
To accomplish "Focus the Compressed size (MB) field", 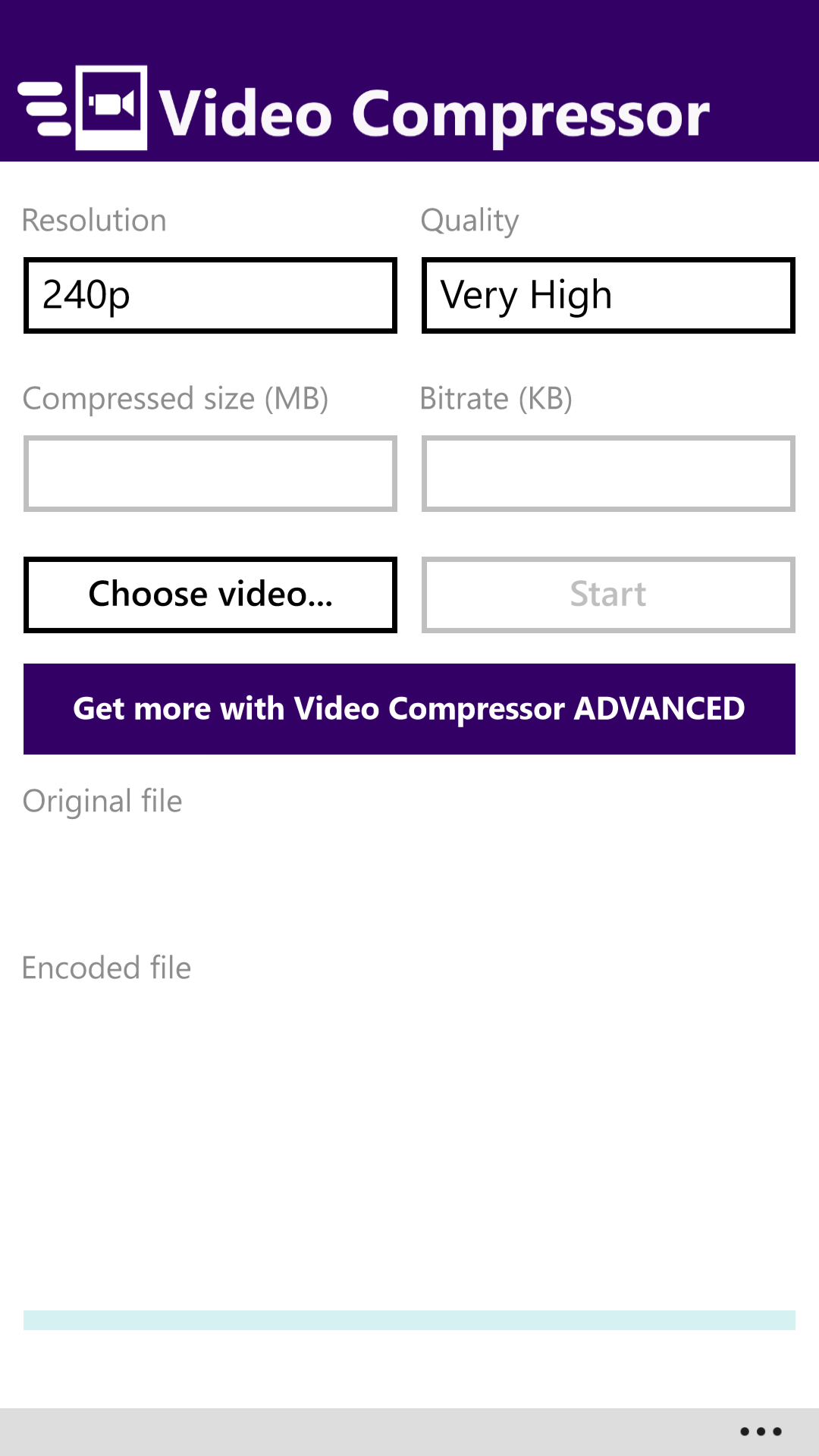I will coord(210,473).
